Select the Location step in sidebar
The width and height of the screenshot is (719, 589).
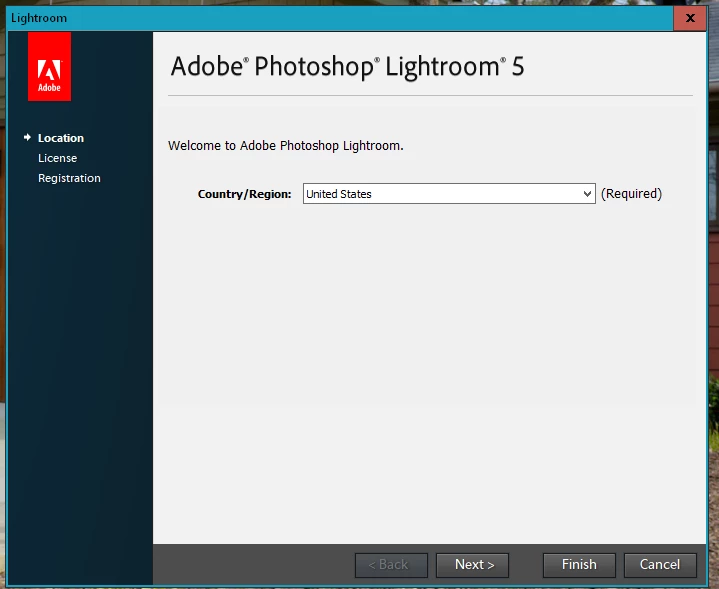coord(61,138)
